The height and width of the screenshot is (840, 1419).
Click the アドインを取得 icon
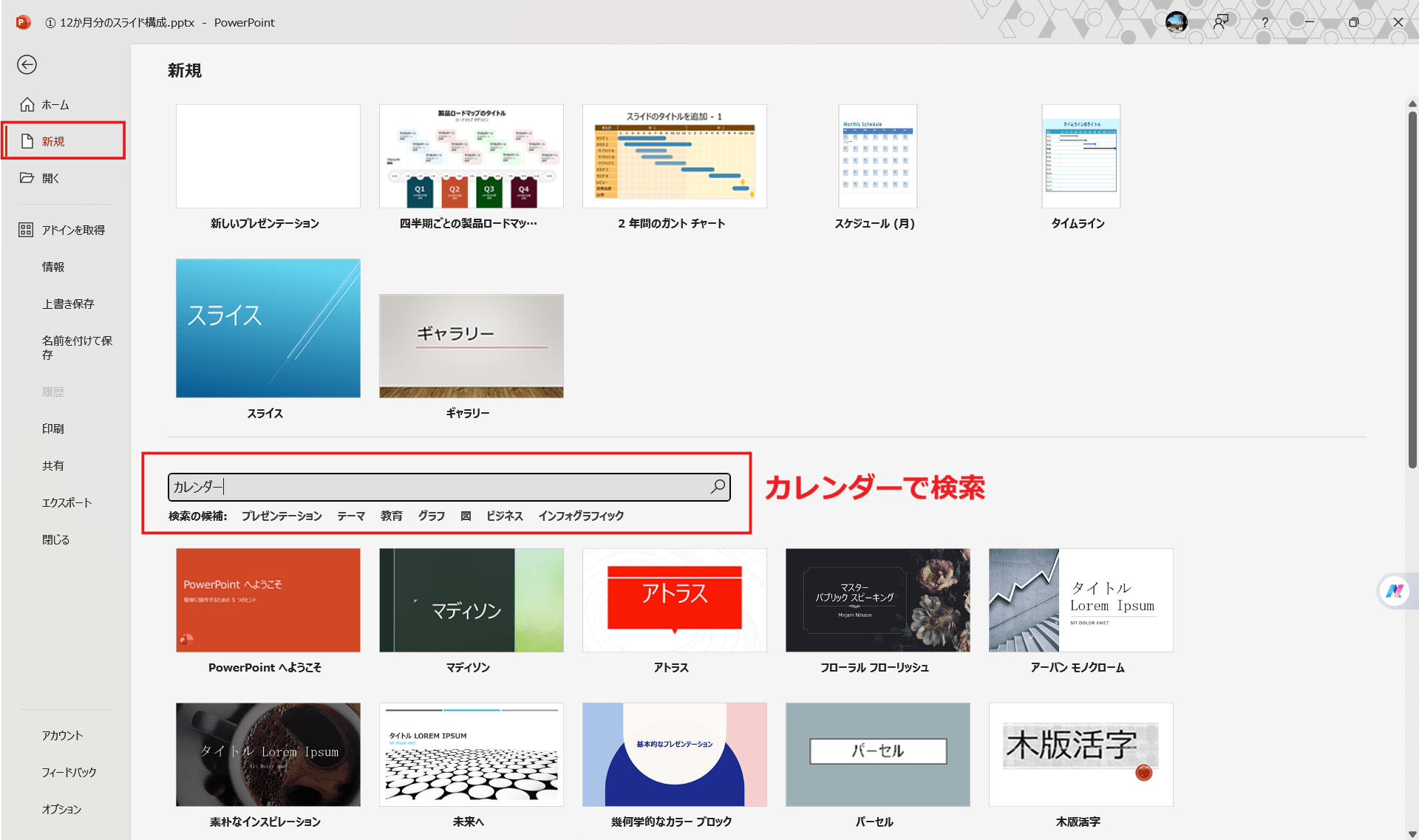point(27,229)
